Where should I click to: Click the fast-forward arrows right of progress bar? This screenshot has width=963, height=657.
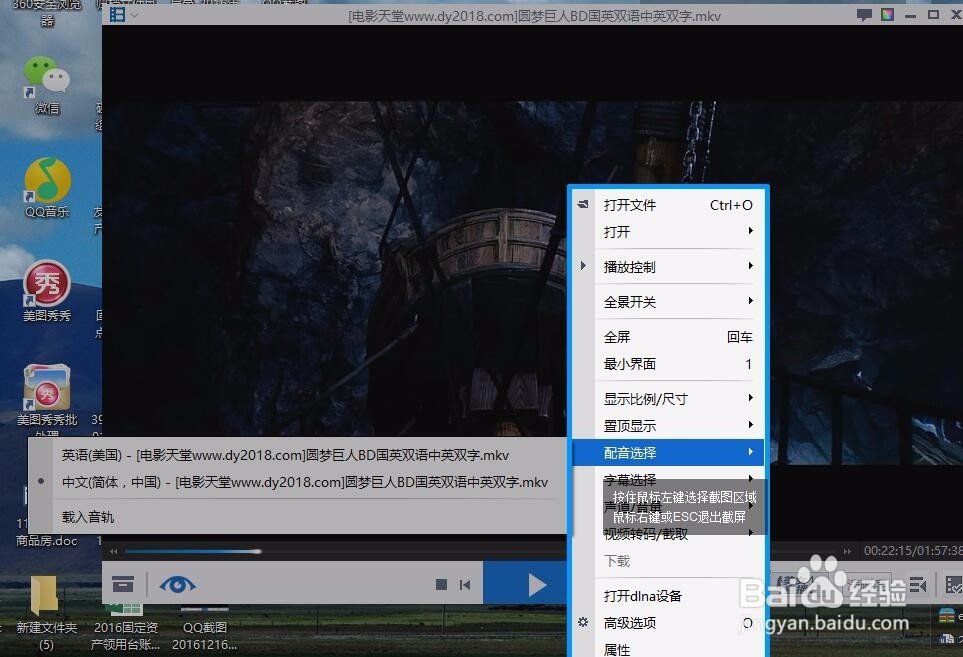tap(847, 551)
